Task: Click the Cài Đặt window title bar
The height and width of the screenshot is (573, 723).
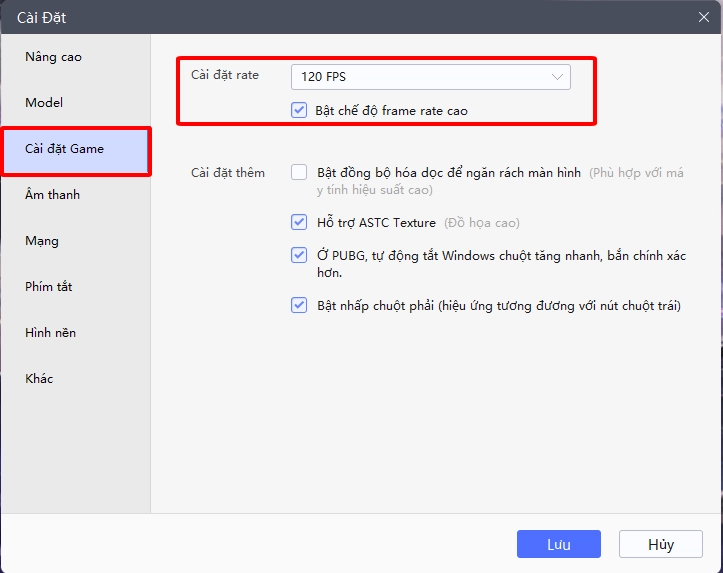Action: click(300, 17)
